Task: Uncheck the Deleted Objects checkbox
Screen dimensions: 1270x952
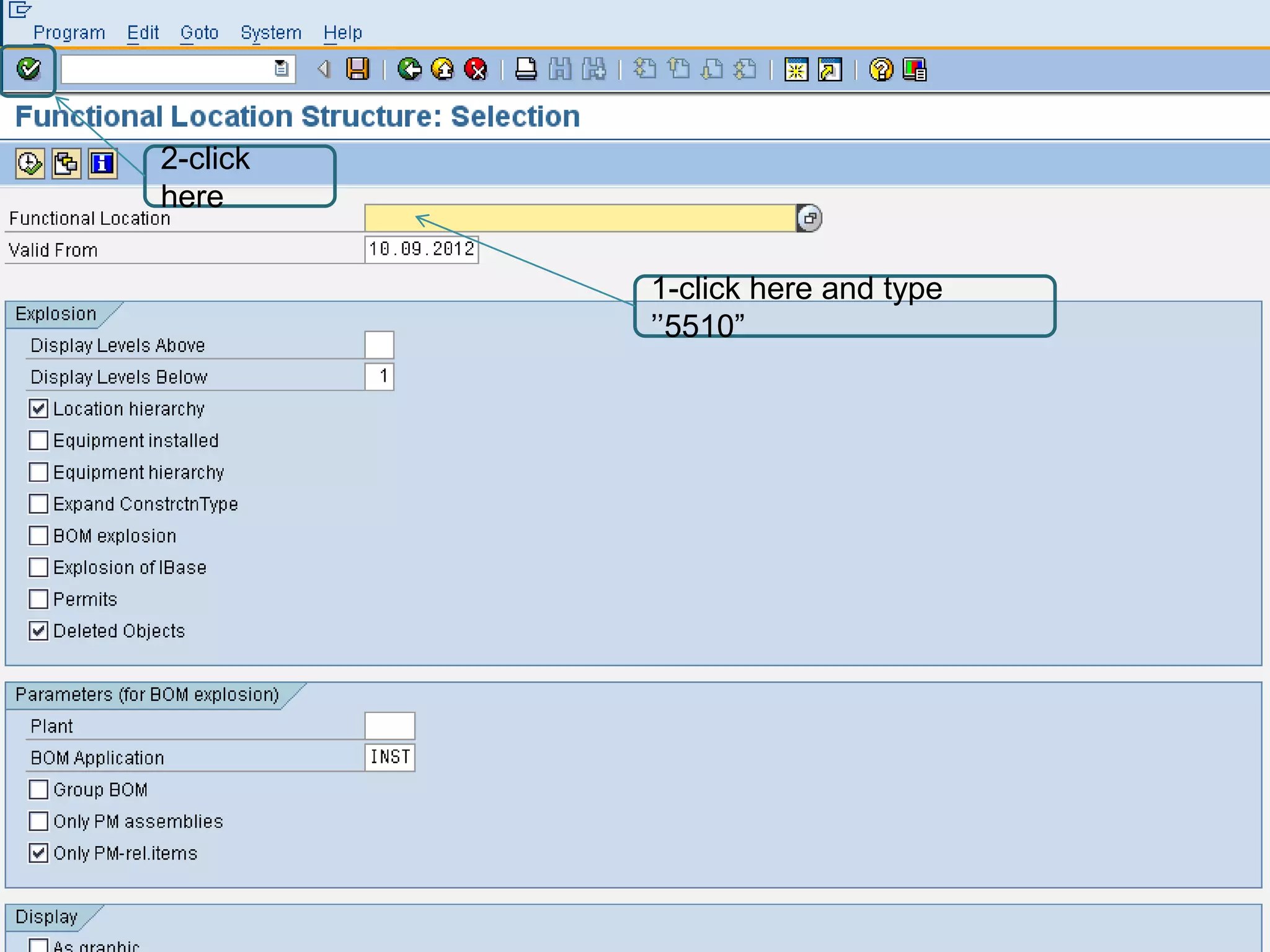Action: (38, 631)
